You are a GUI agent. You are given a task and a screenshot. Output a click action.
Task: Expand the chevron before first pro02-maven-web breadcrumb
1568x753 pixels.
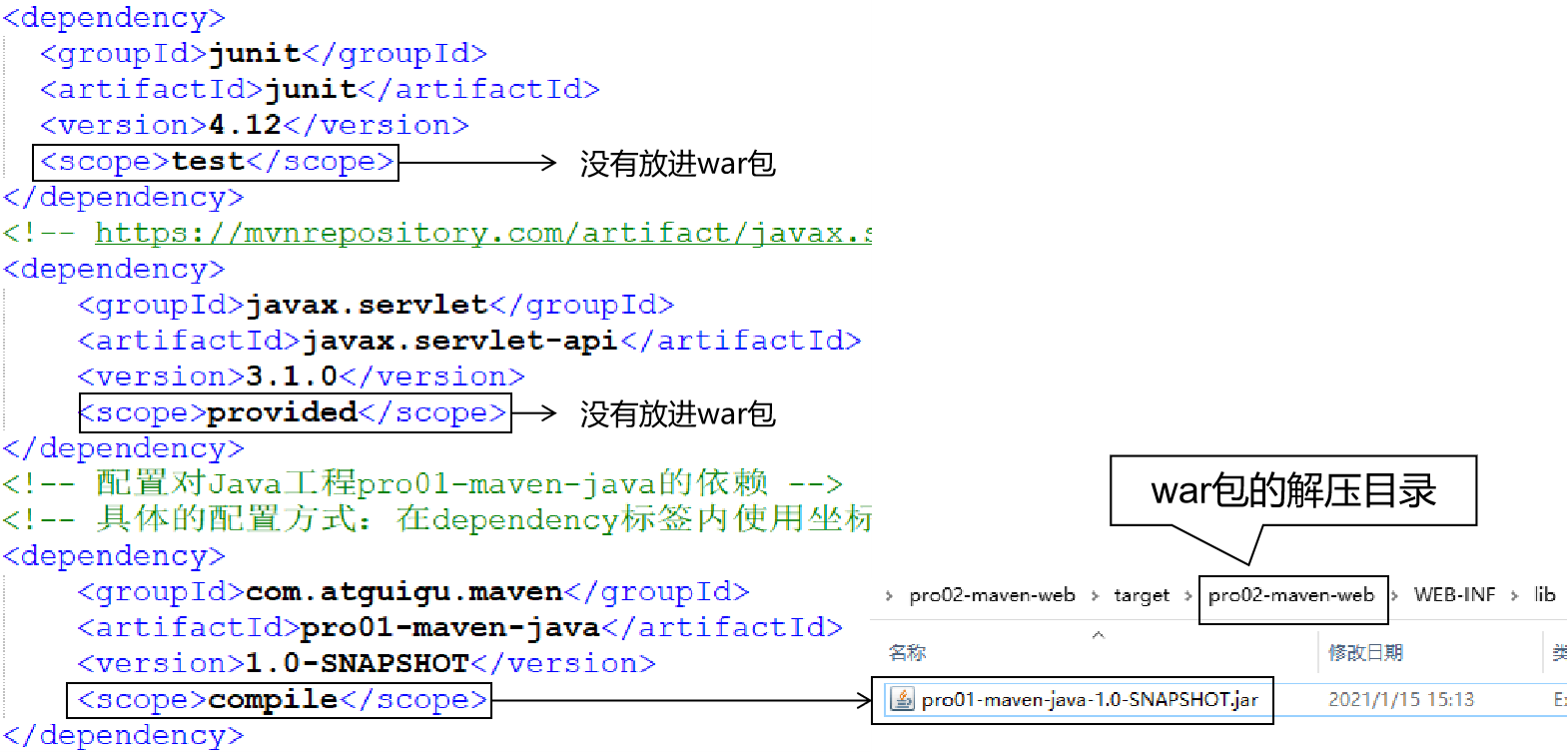889,596
